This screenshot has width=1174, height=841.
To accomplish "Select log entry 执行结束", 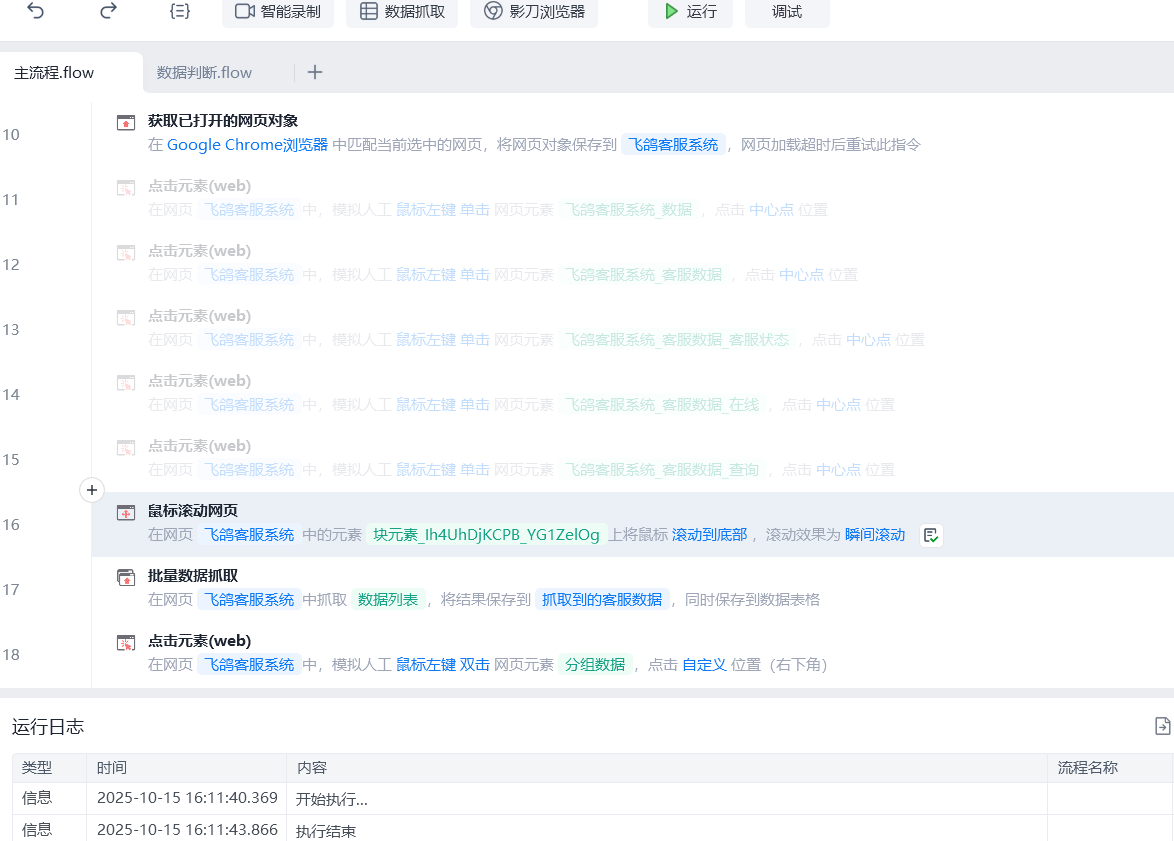I will (x=326, y=831).
